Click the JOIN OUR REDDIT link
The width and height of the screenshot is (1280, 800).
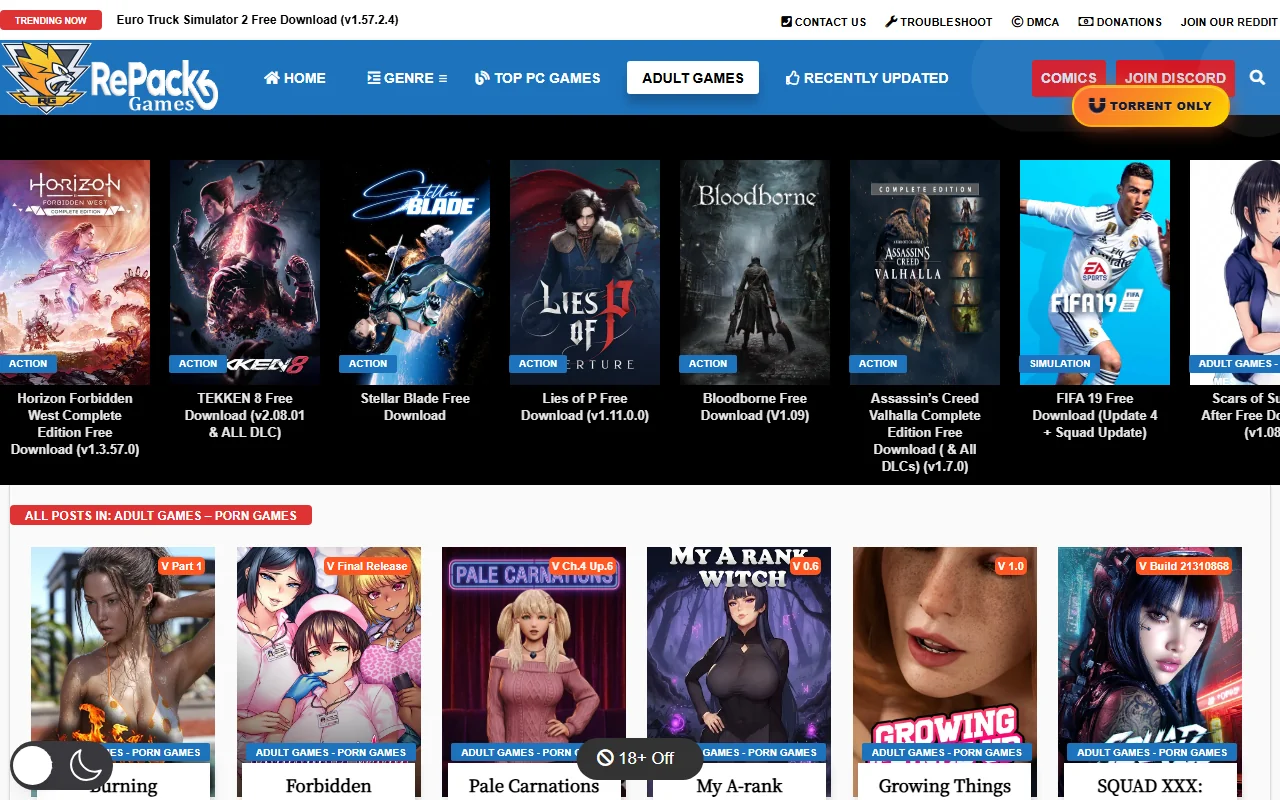[1229, 21]
